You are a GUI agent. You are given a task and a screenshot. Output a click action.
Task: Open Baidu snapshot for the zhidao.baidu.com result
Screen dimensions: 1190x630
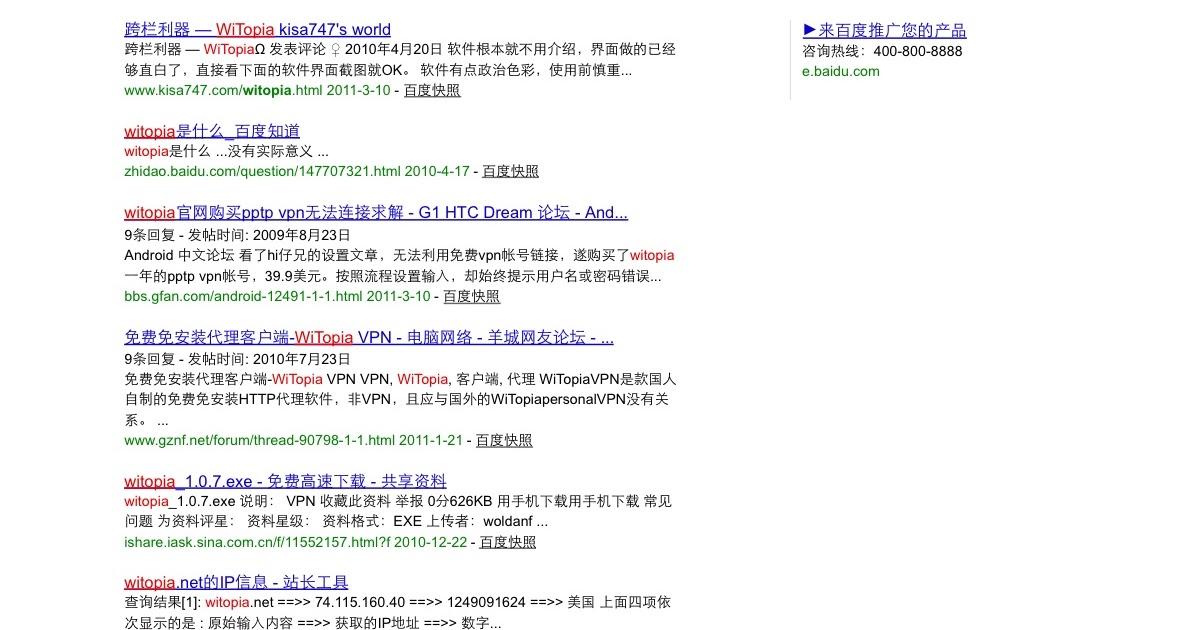coord(510,172)
